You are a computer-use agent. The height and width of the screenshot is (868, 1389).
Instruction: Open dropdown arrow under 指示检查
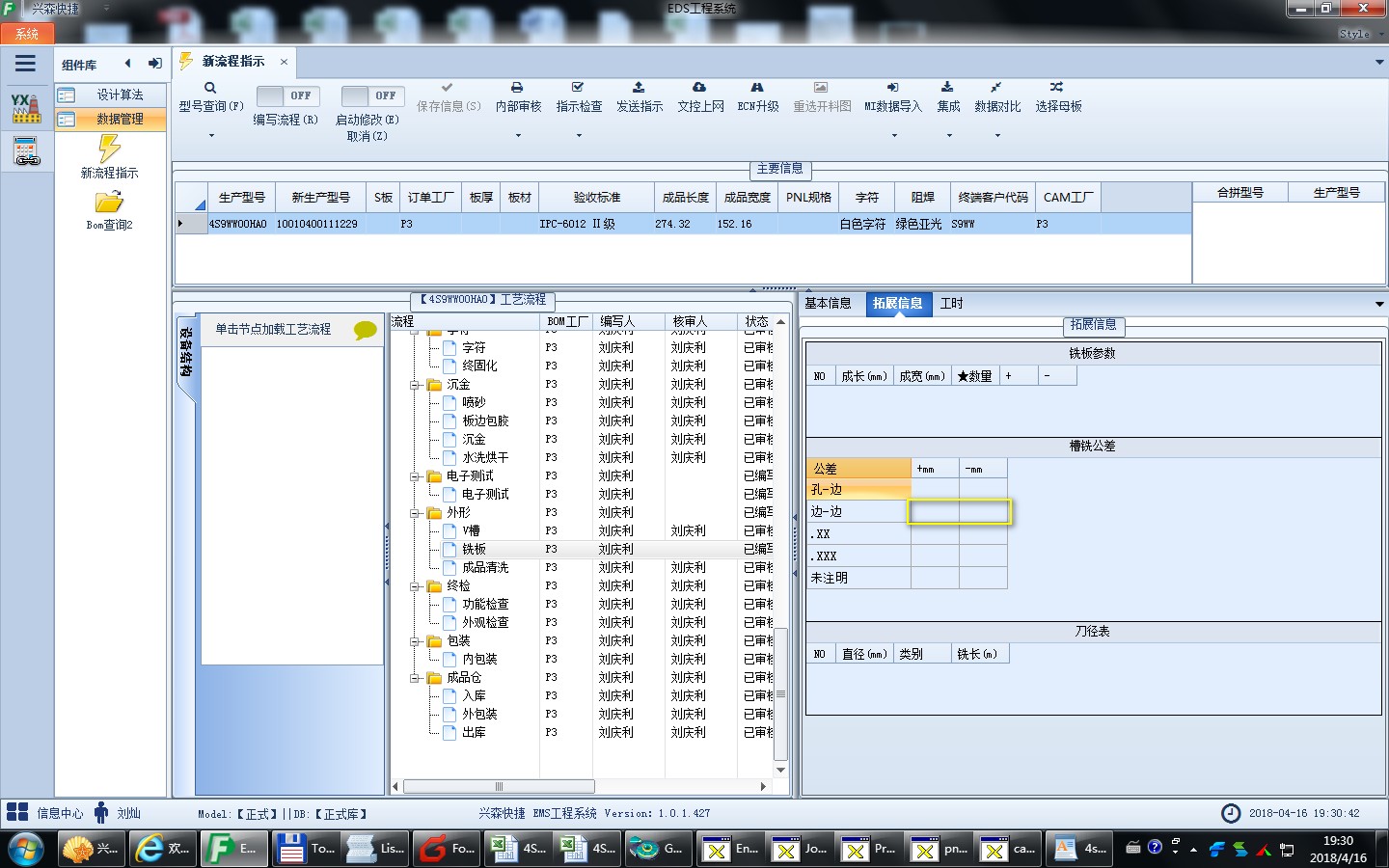[x=579, y=135]
